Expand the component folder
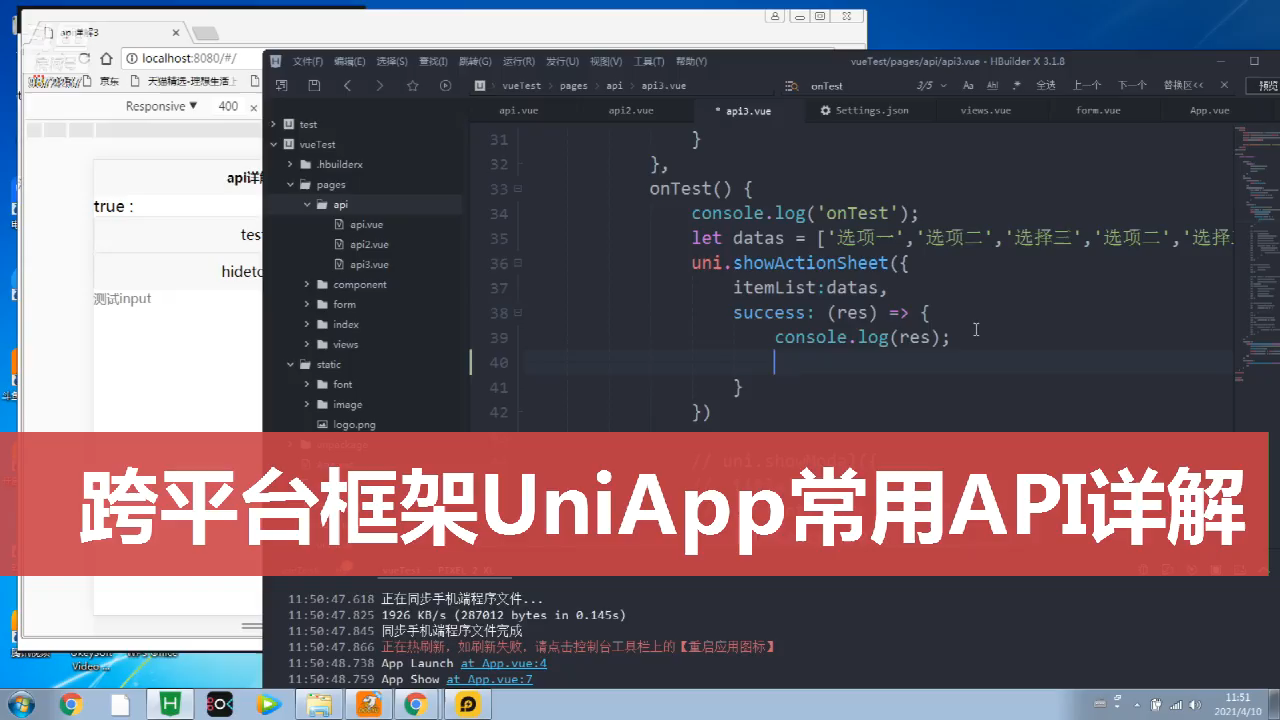 (307, 284)
